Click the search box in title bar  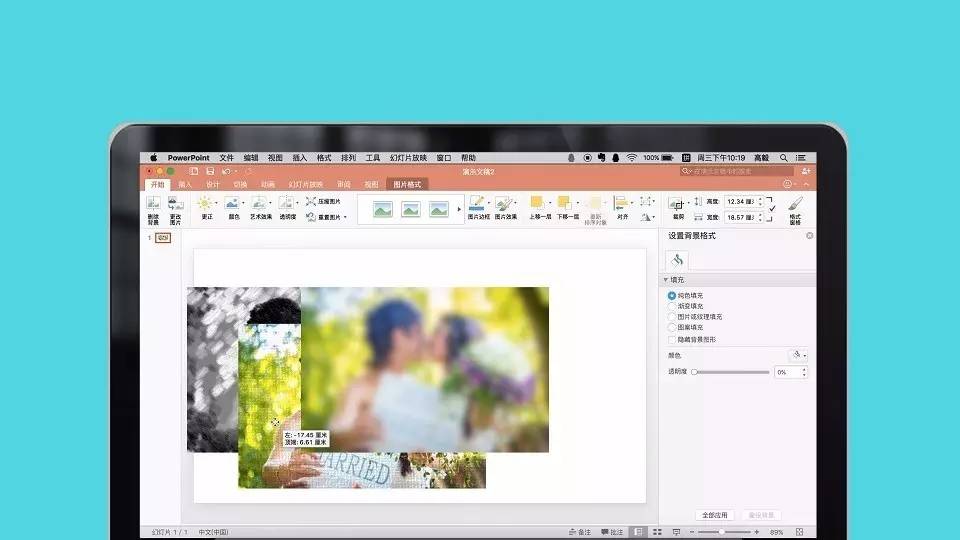pos(737,171)
